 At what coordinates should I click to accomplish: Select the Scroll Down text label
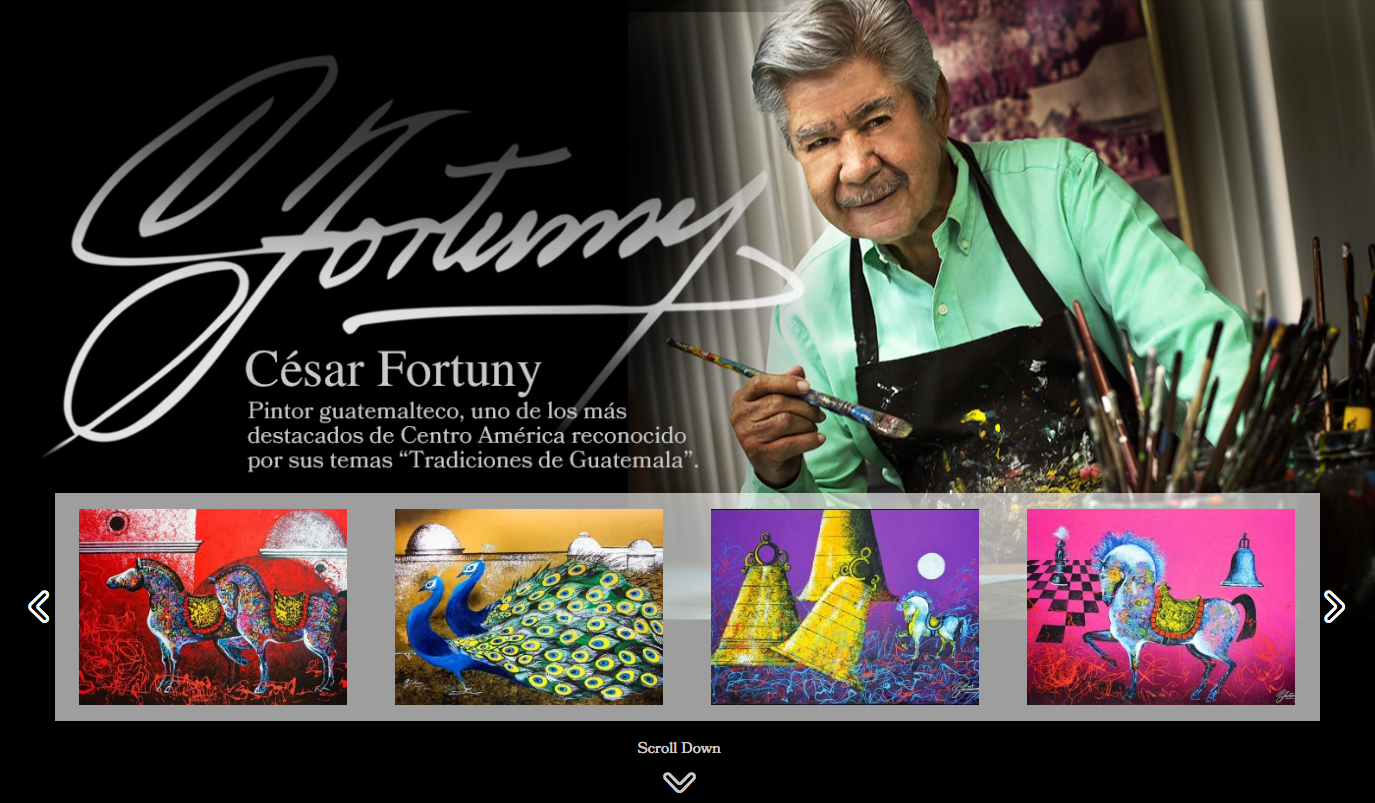679,748
